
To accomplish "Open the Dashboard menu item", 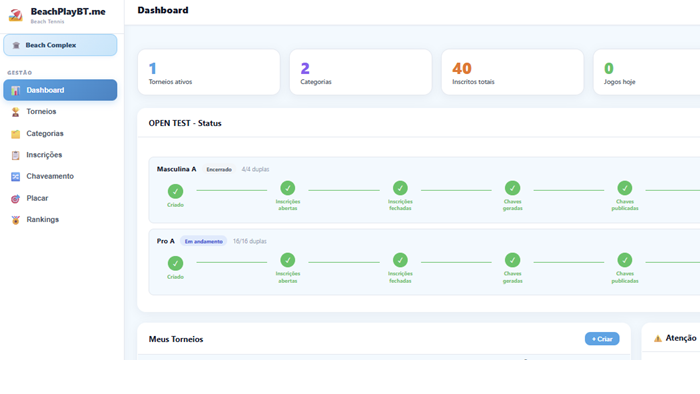I will coord(60,90).
